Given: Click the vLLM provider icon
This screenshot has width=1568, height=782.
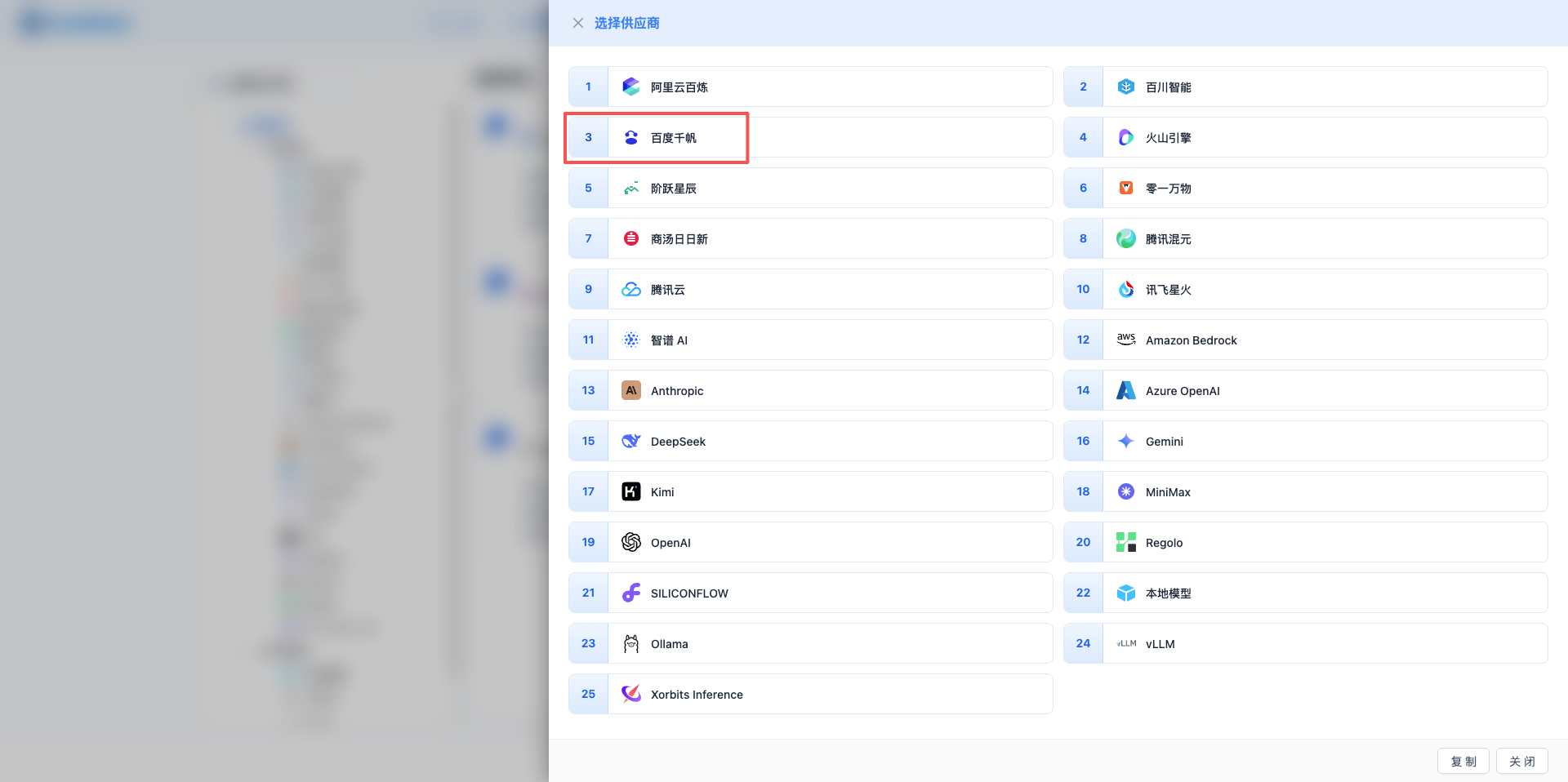Looking at the screenshot, I should click(1125, 643).
